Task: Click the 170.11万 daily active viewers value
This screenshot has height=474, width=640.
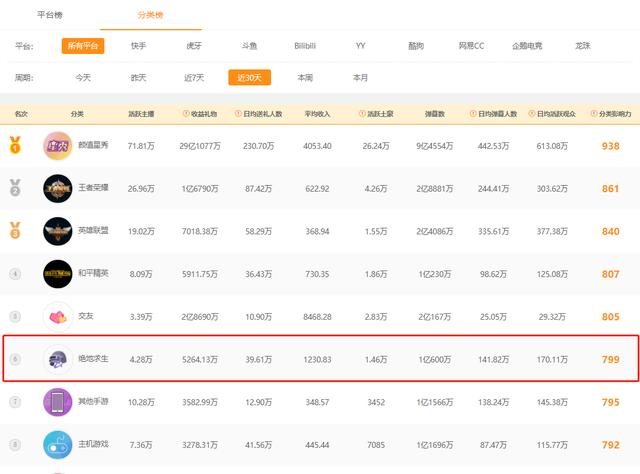Action: [552, 360]
